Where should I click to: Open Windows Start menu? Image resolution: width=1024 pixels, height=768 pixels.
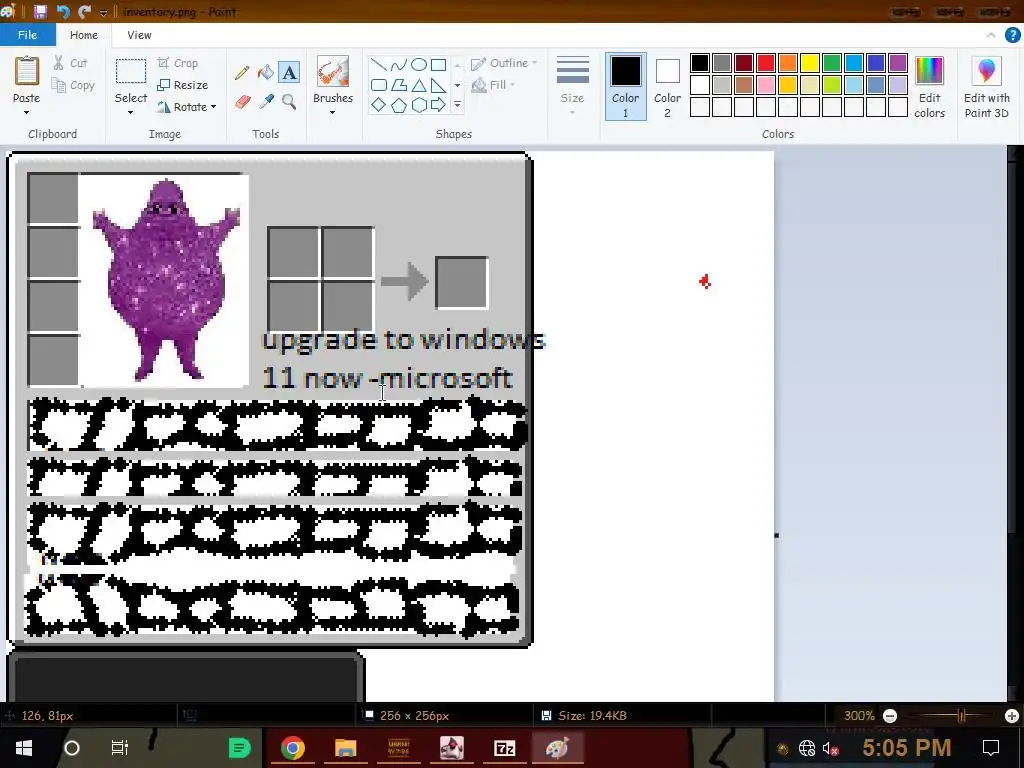tap(24, 747)
